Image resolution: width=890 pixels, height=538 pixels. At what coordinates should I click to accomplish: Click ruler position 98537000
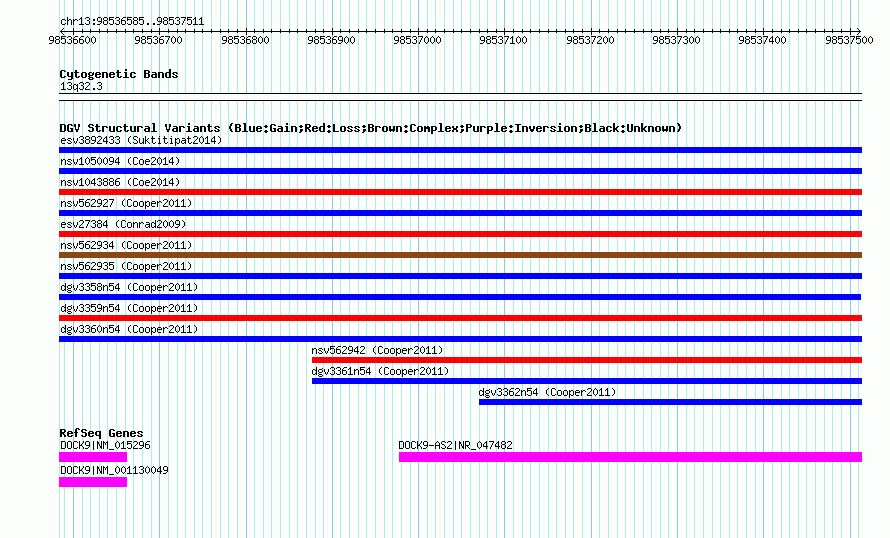pos(417,40)
